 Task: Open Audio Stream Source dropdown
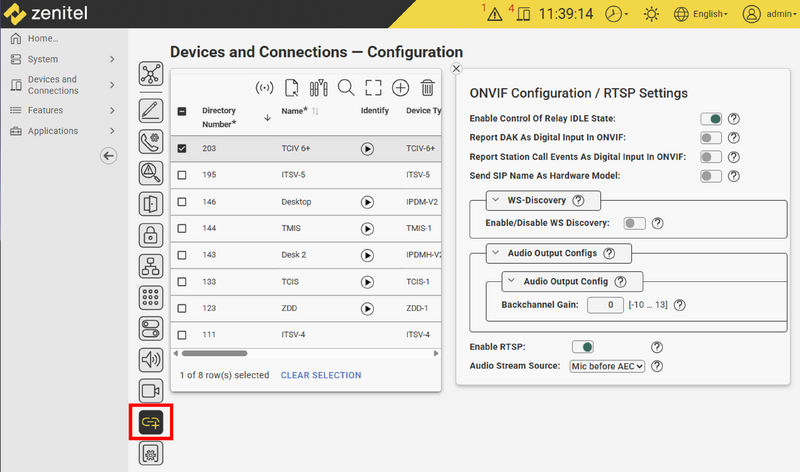coord(607,366)
